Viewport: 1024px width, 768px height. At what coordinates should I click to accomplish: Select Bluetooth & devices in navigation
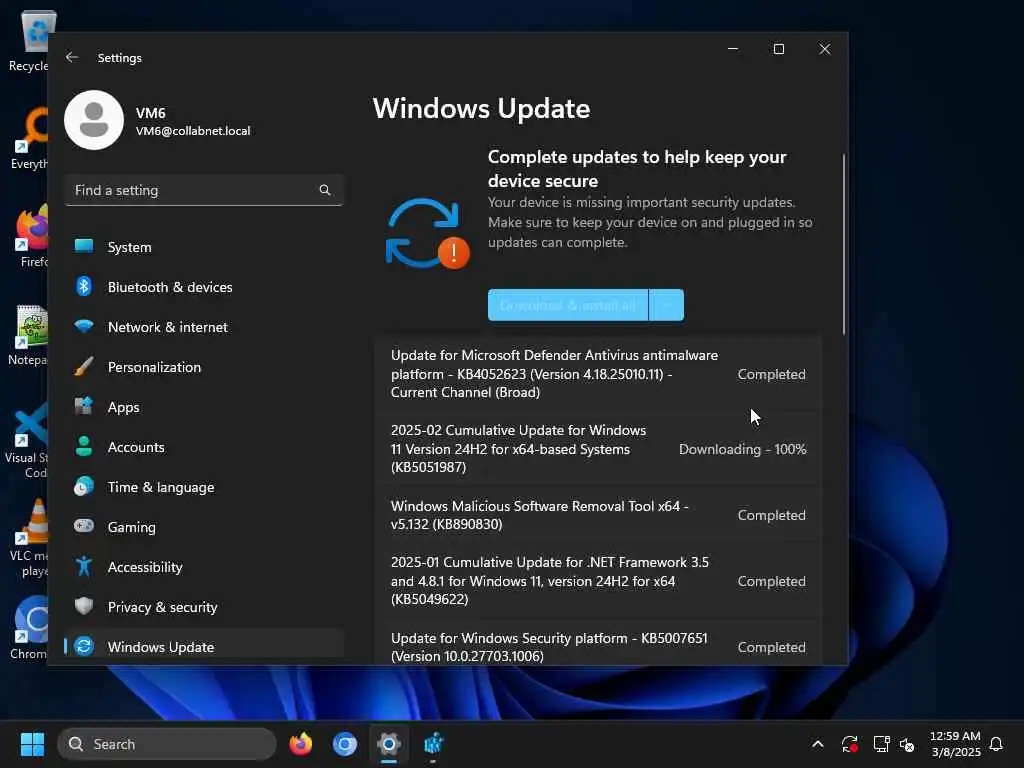click(204, 287)
